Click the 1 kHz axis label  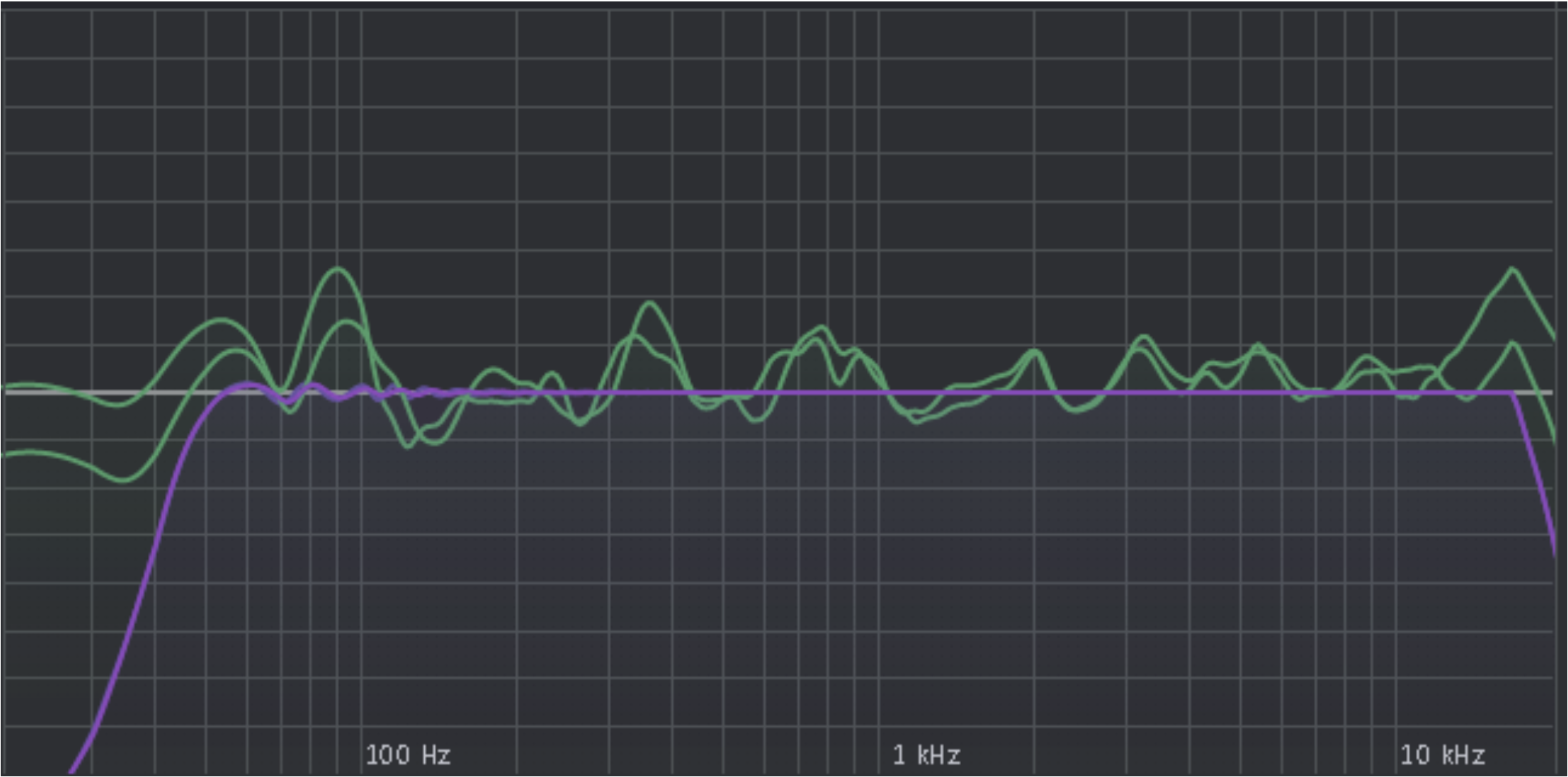(x=926, y=755)
